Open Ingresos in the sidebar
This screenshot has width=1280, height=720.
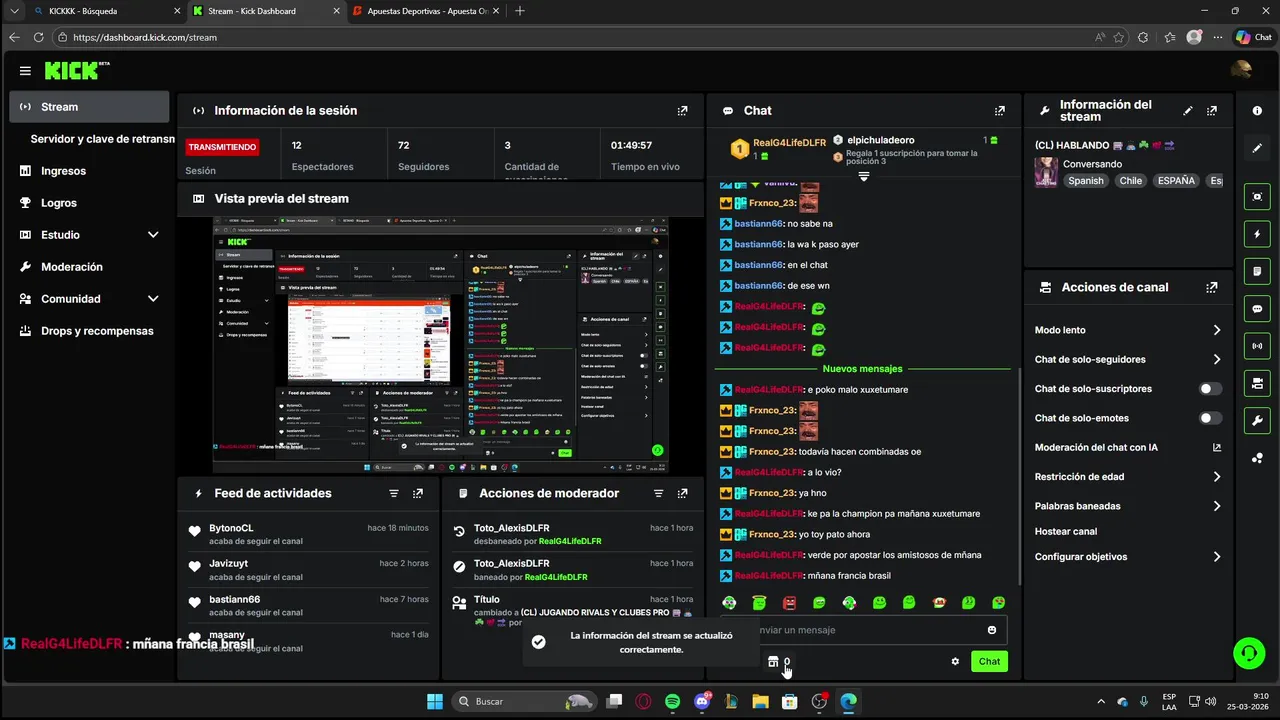click(x=89, y=171)
